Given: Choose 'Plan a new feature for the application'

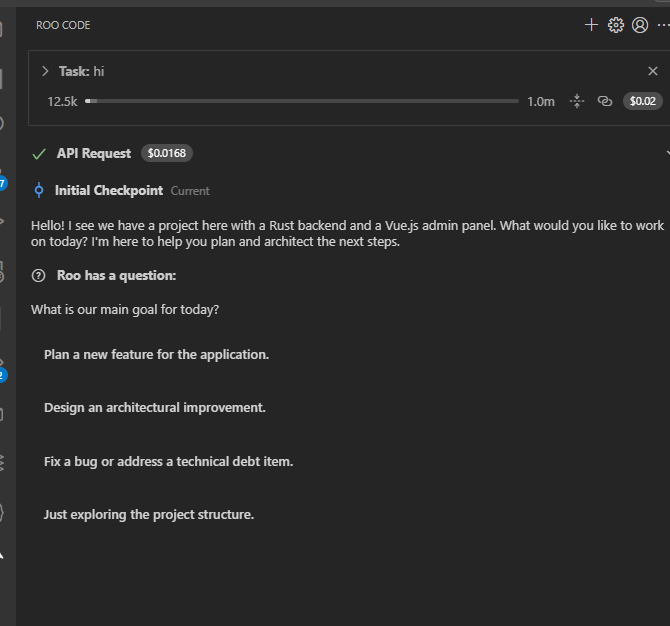Looking at the screenshot, I should click(x=157, y=354).
